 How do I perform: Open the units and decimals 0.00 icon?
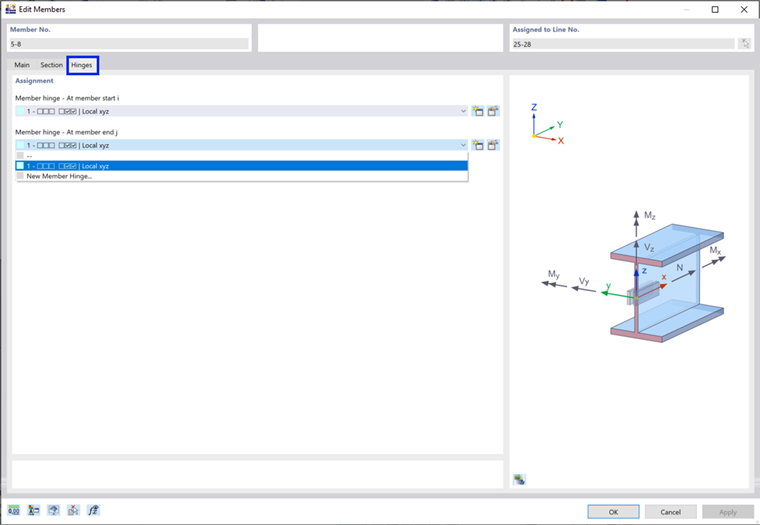coord(14,510)
